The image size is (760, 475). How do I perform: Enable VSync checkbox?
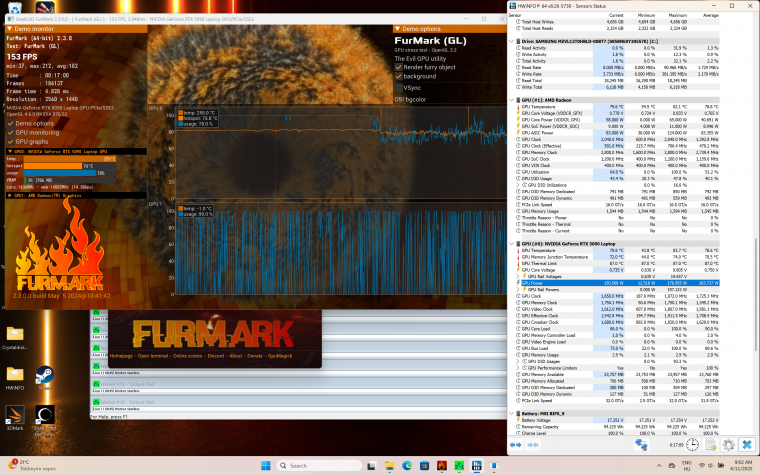pyautogui.click(x=398, y=88)
